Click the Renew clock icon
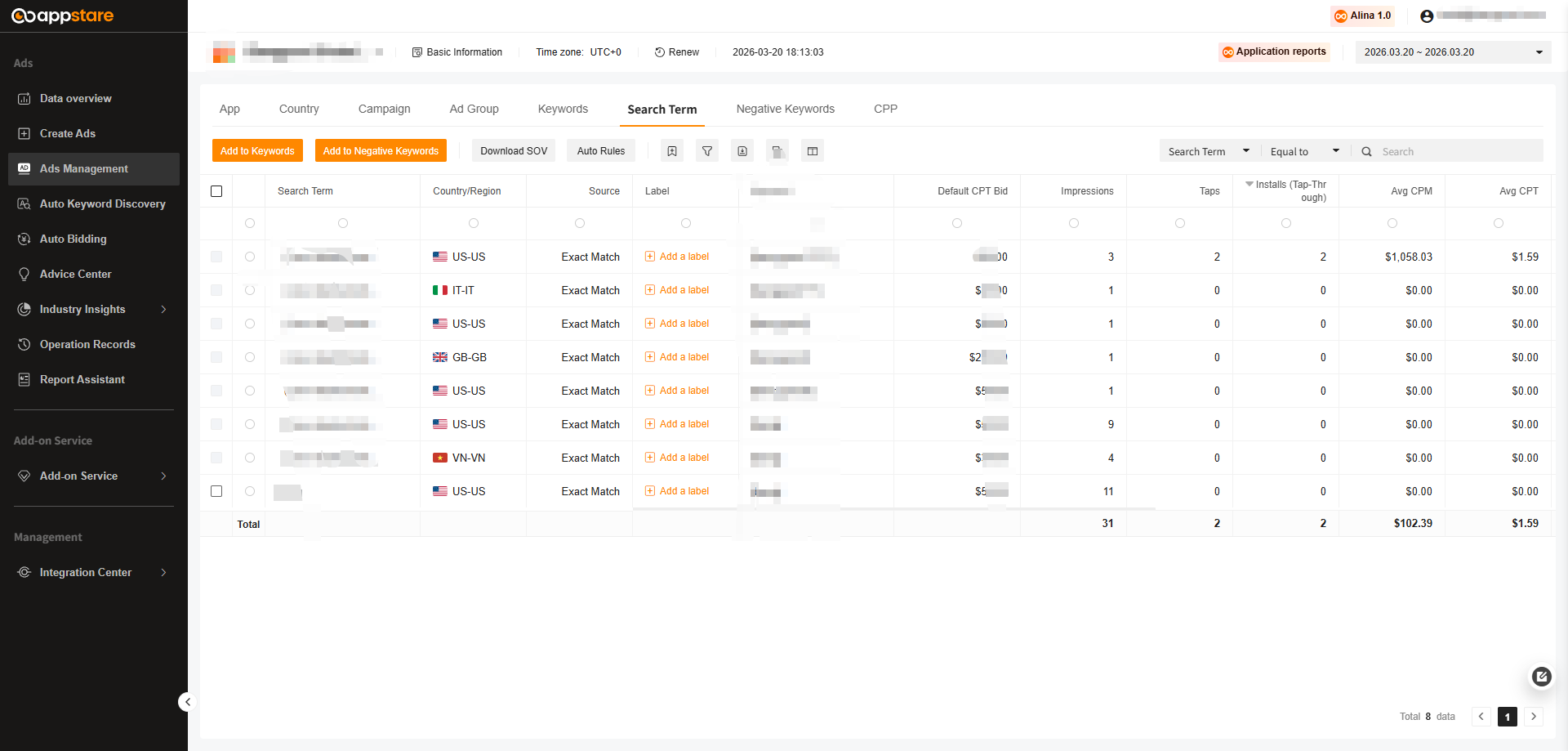 coord(660,52)
